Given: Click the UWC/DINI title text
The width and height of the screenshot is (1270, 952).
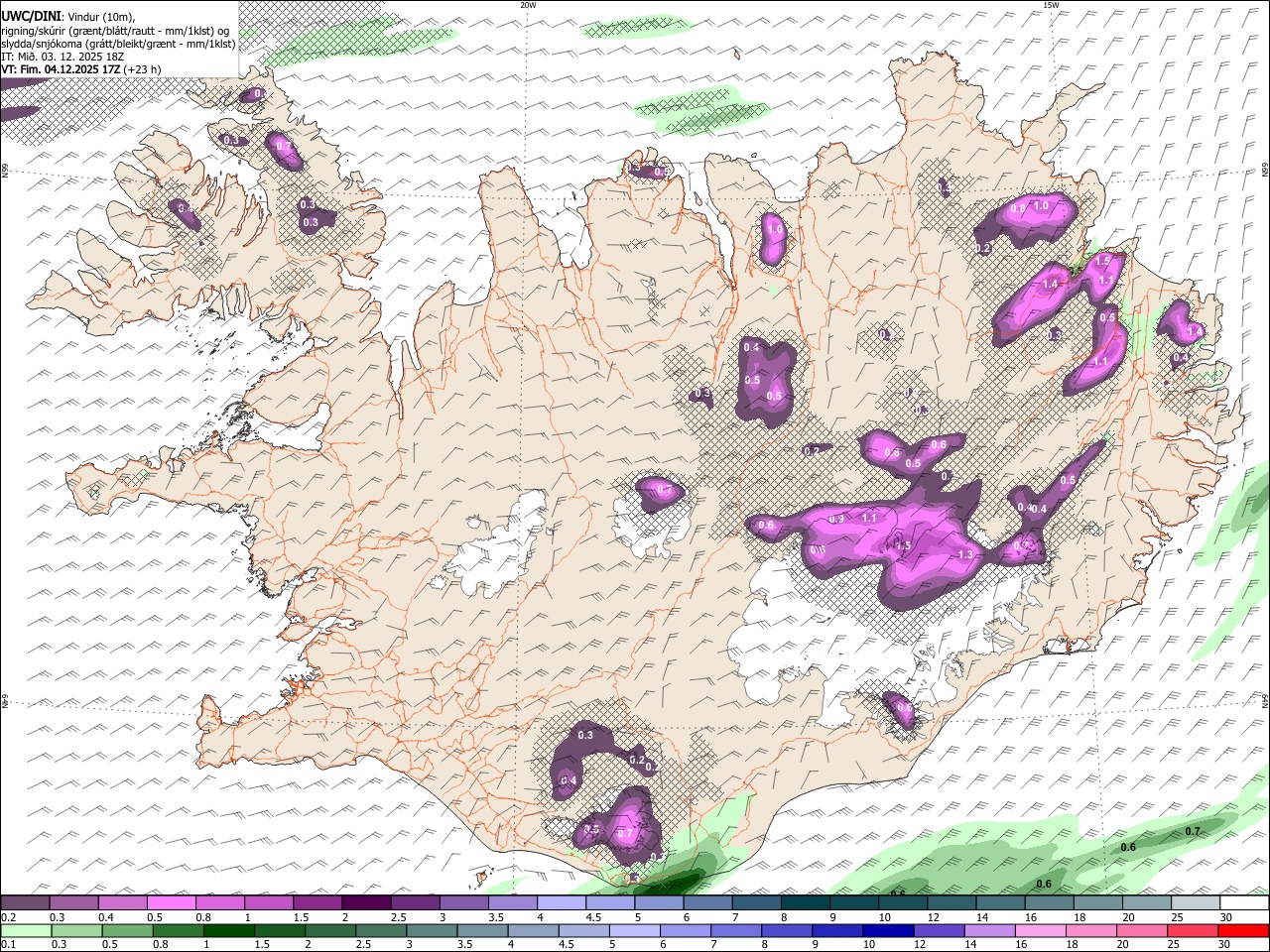Looking at the screenshot, I should click(x=30, y=17).
